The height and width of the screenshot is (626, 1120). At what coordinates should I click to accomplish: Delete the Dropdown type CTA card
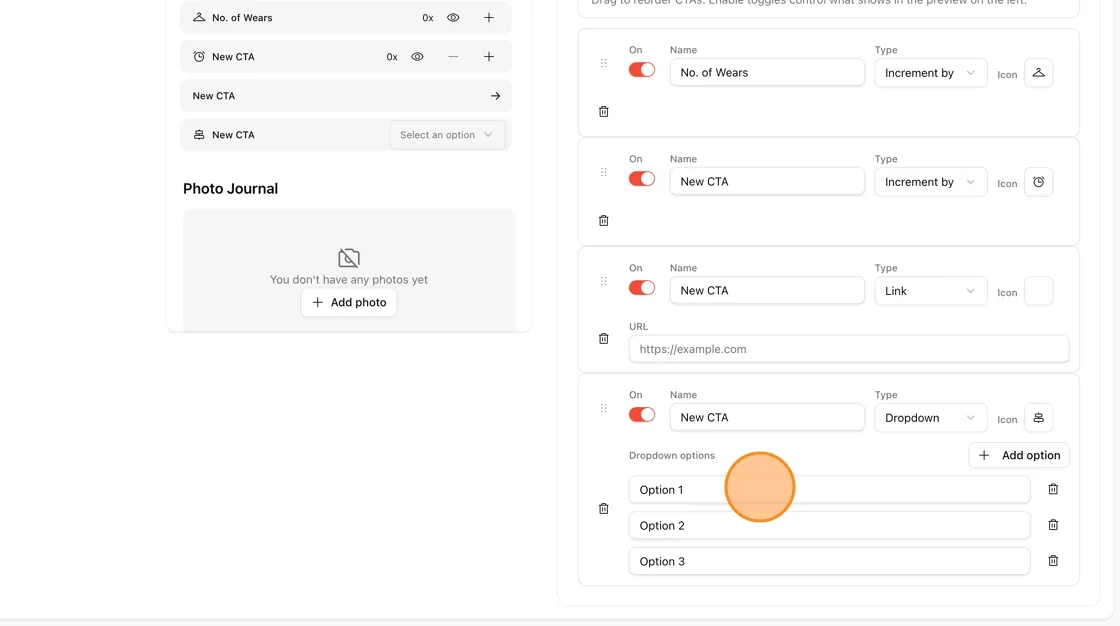pyautogui.click(x=604, y=509)
